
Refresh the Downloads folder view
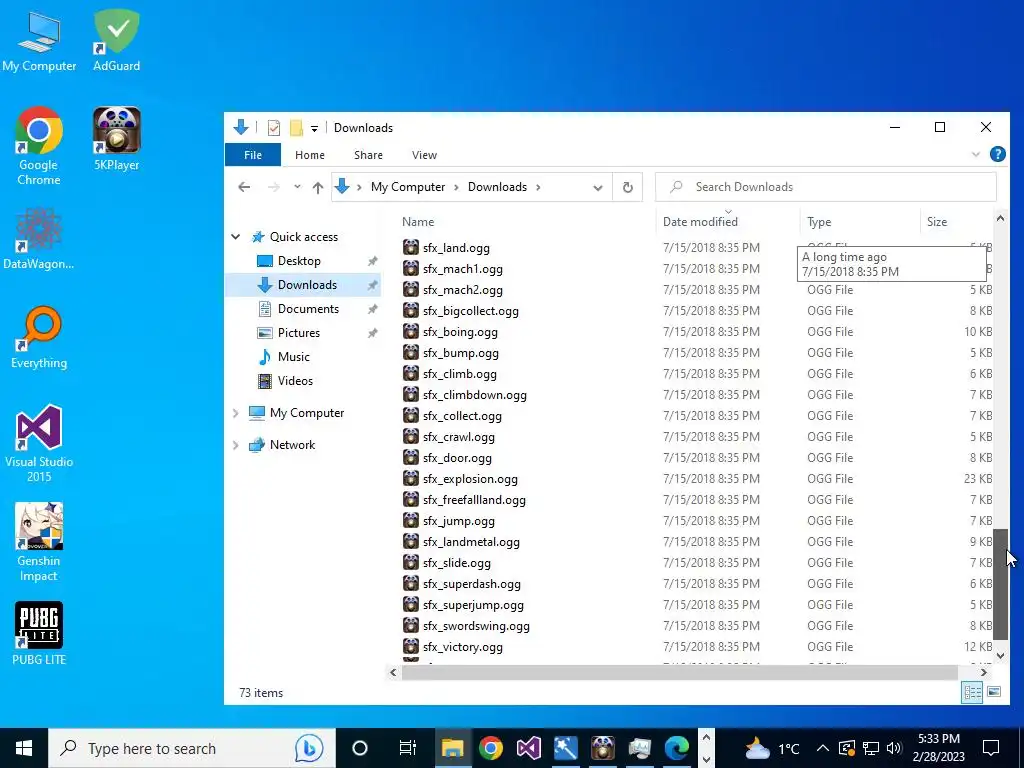click(628, 187)
